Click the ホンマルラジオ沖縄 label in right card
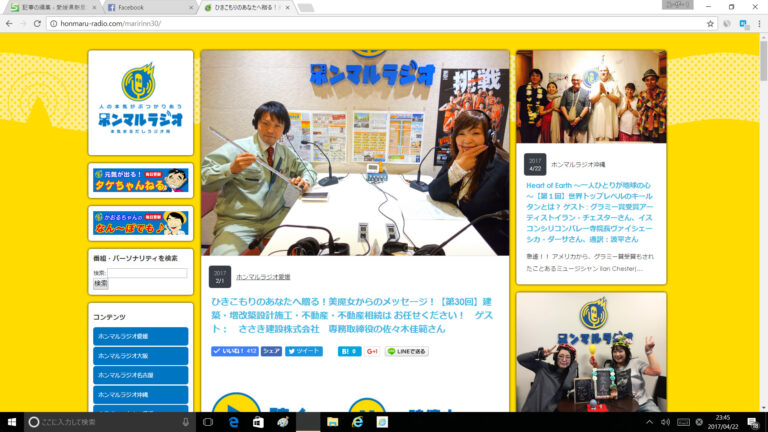The height and width of the screenshot is (432, 768). 578,165
